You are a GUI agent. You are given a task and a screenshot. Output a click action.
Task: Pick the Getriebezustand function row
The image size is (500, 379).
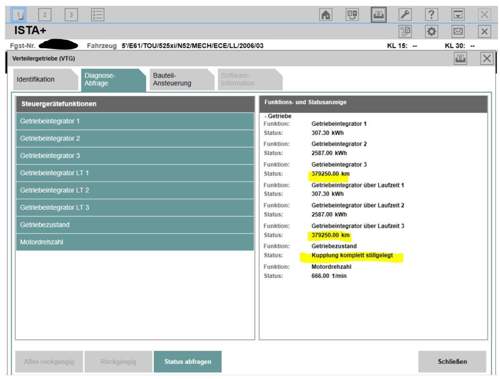pyautogui.click(x=135, y=225)
